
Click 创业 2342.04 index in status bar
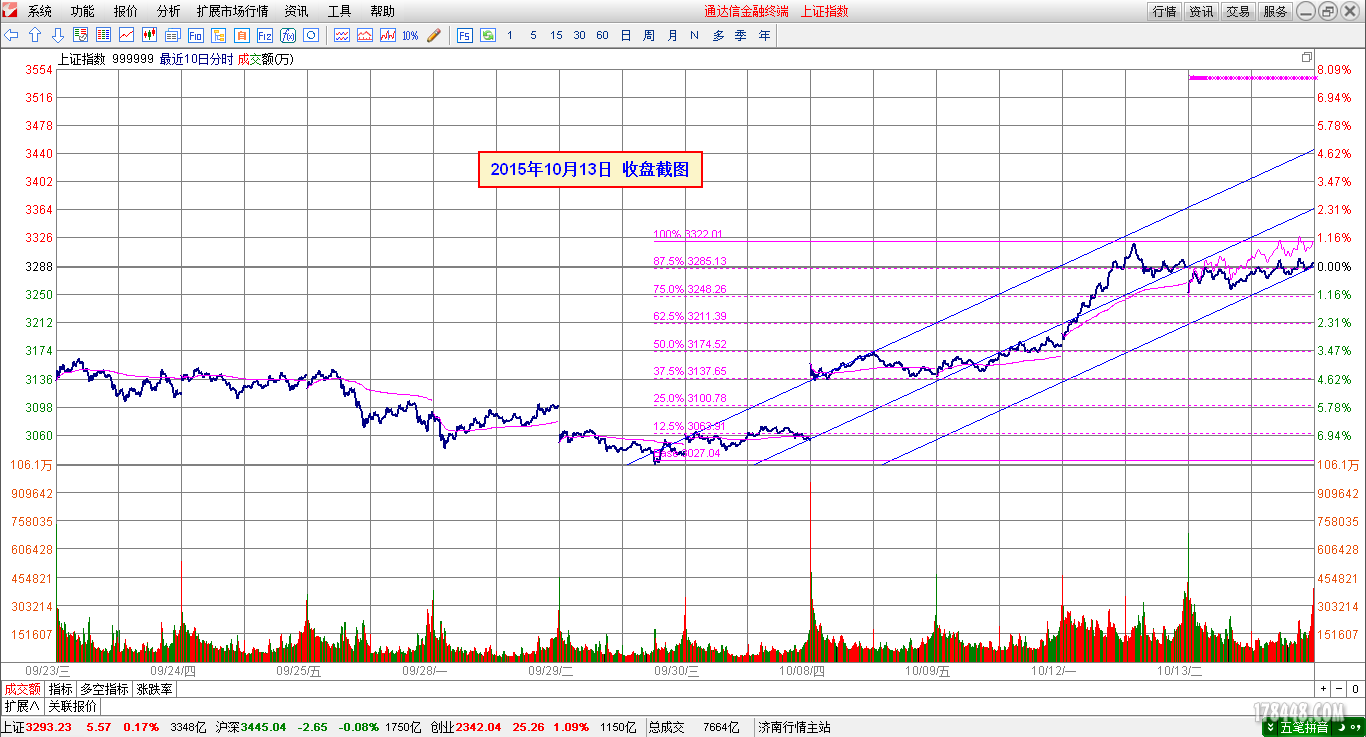pos(466,727)
